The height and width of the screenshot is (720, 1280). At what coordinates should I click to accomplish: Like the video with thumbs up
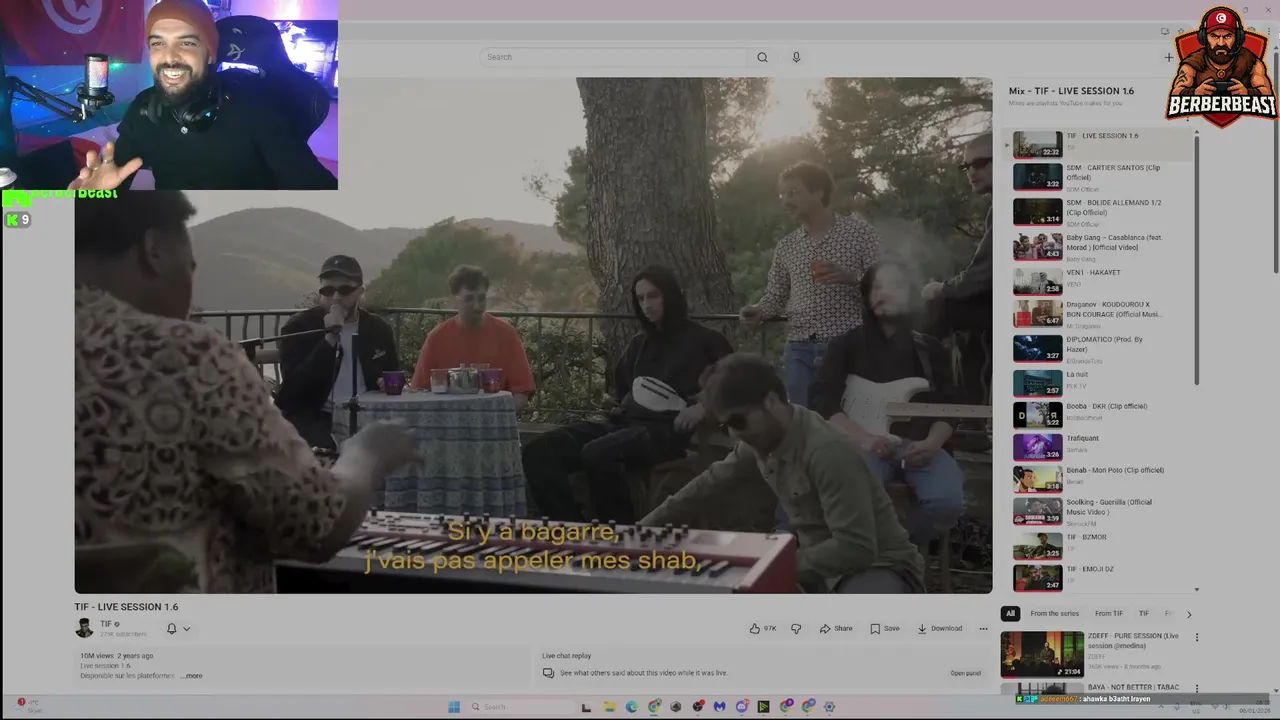click(x=763, y=629)
